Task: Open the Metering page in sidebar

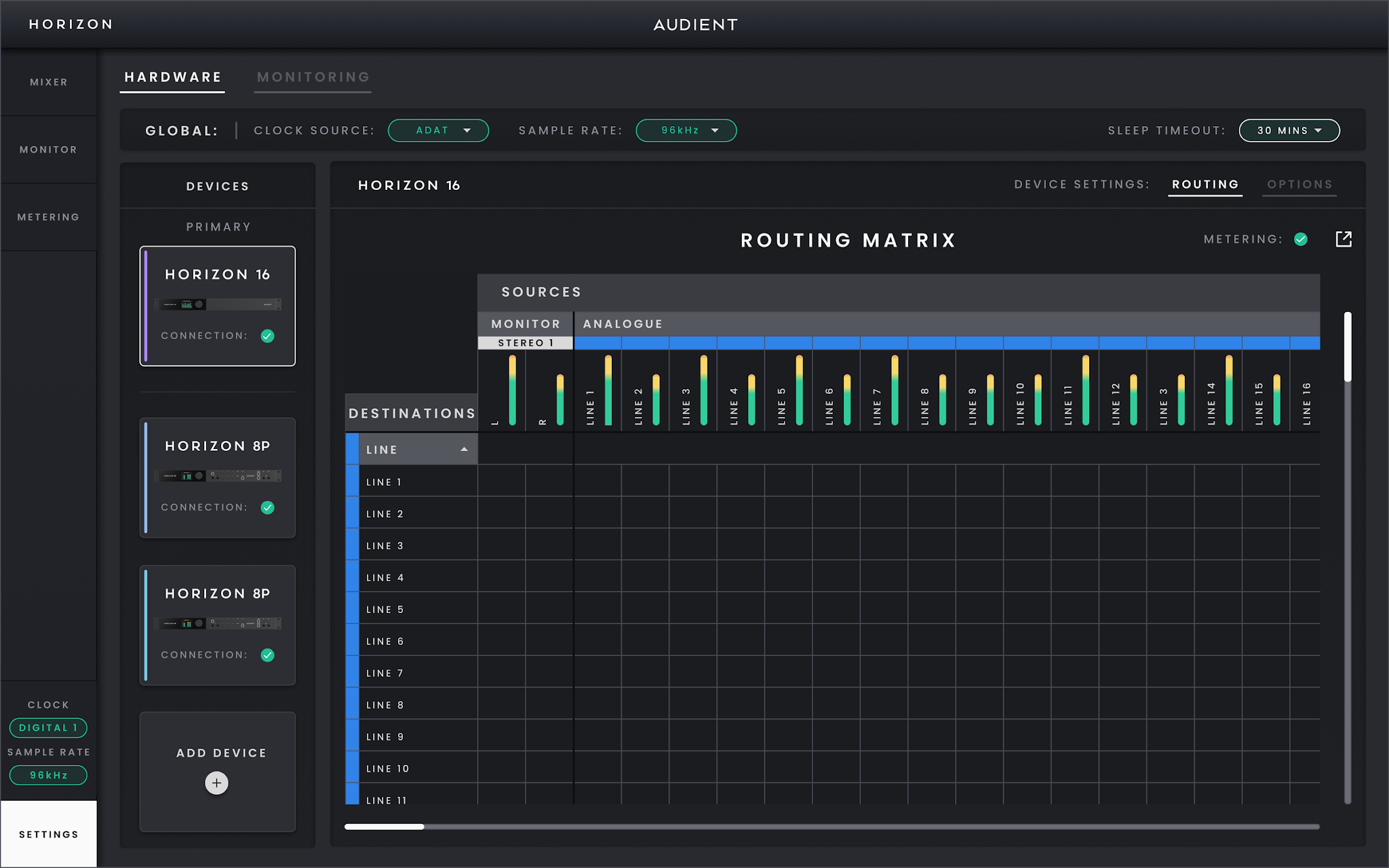Action: coord(49,217)
